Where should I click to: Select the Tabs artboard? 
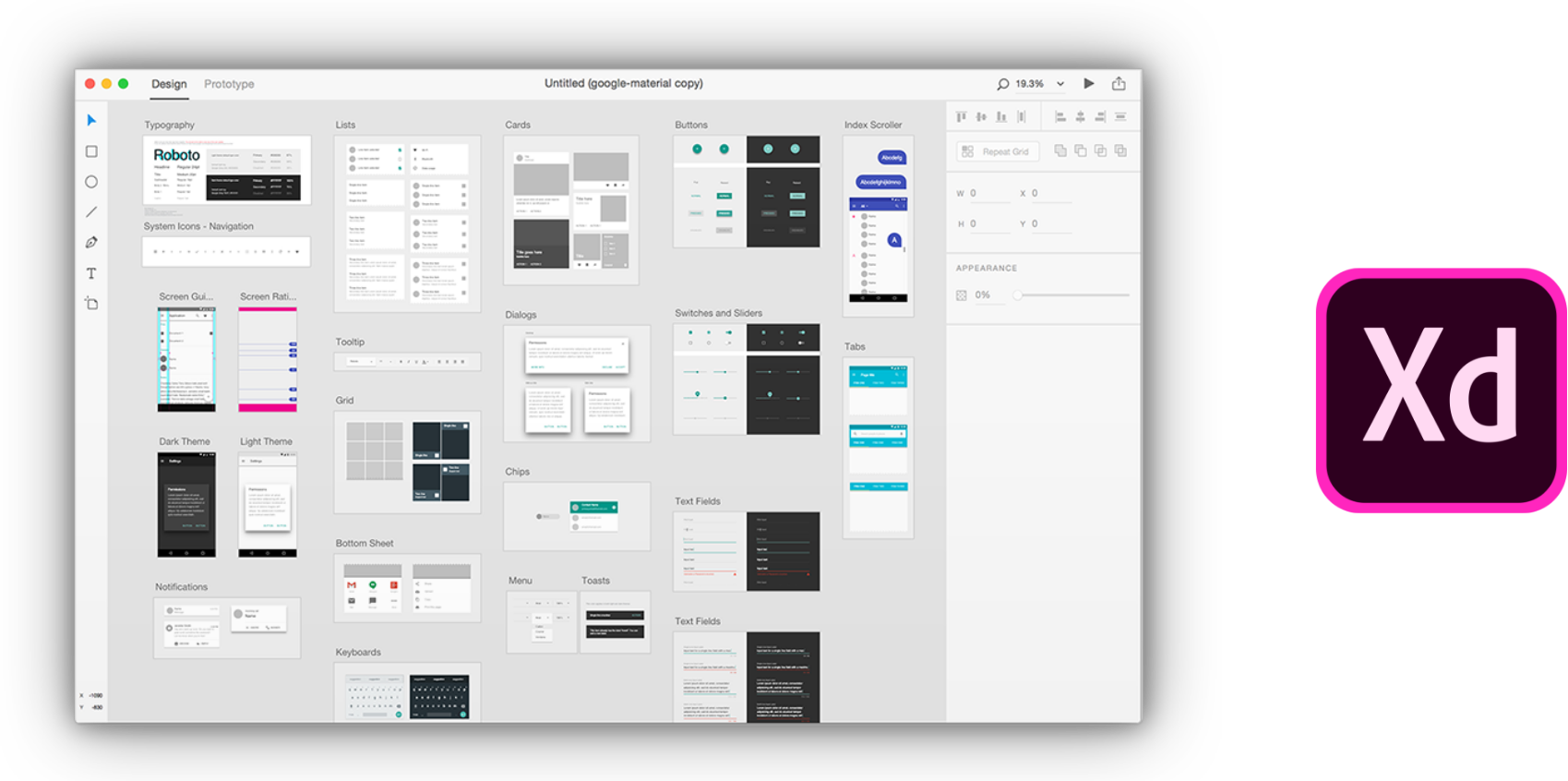click(x=879, y=448)
